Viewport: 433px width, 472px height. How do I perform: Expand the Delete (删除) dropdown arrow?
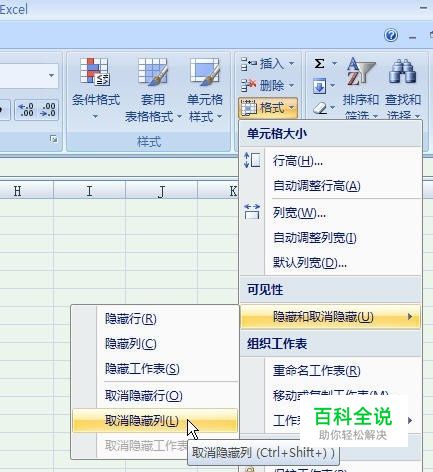click(291, 85)
